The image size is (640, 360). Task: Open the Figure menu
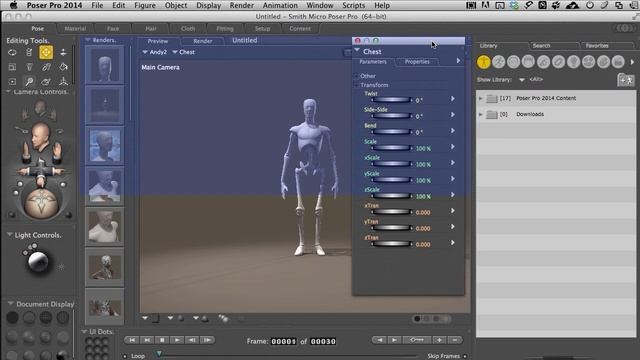pyautogui.click(x=145, y=5)
